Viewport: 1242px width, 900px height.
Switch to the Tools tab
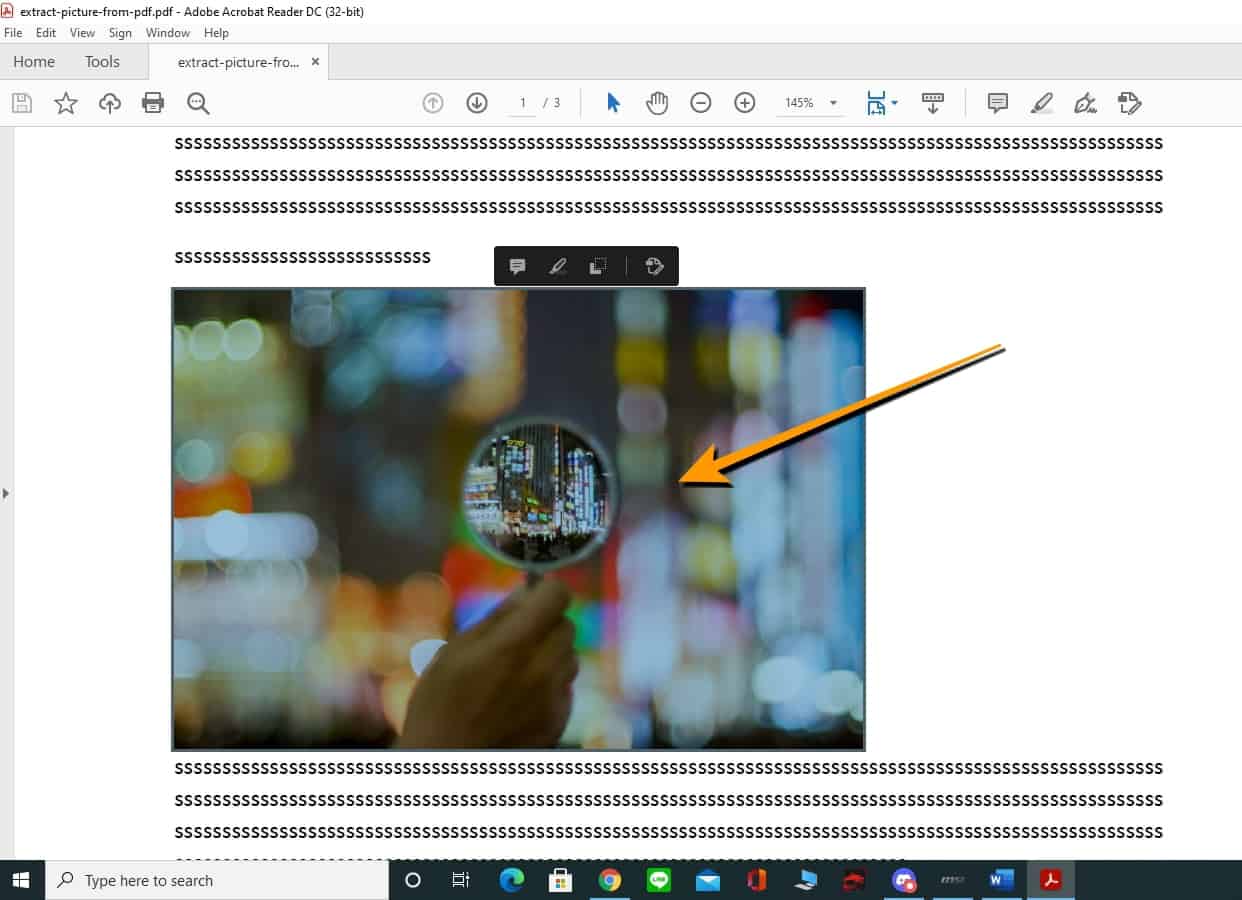point(102,62)
